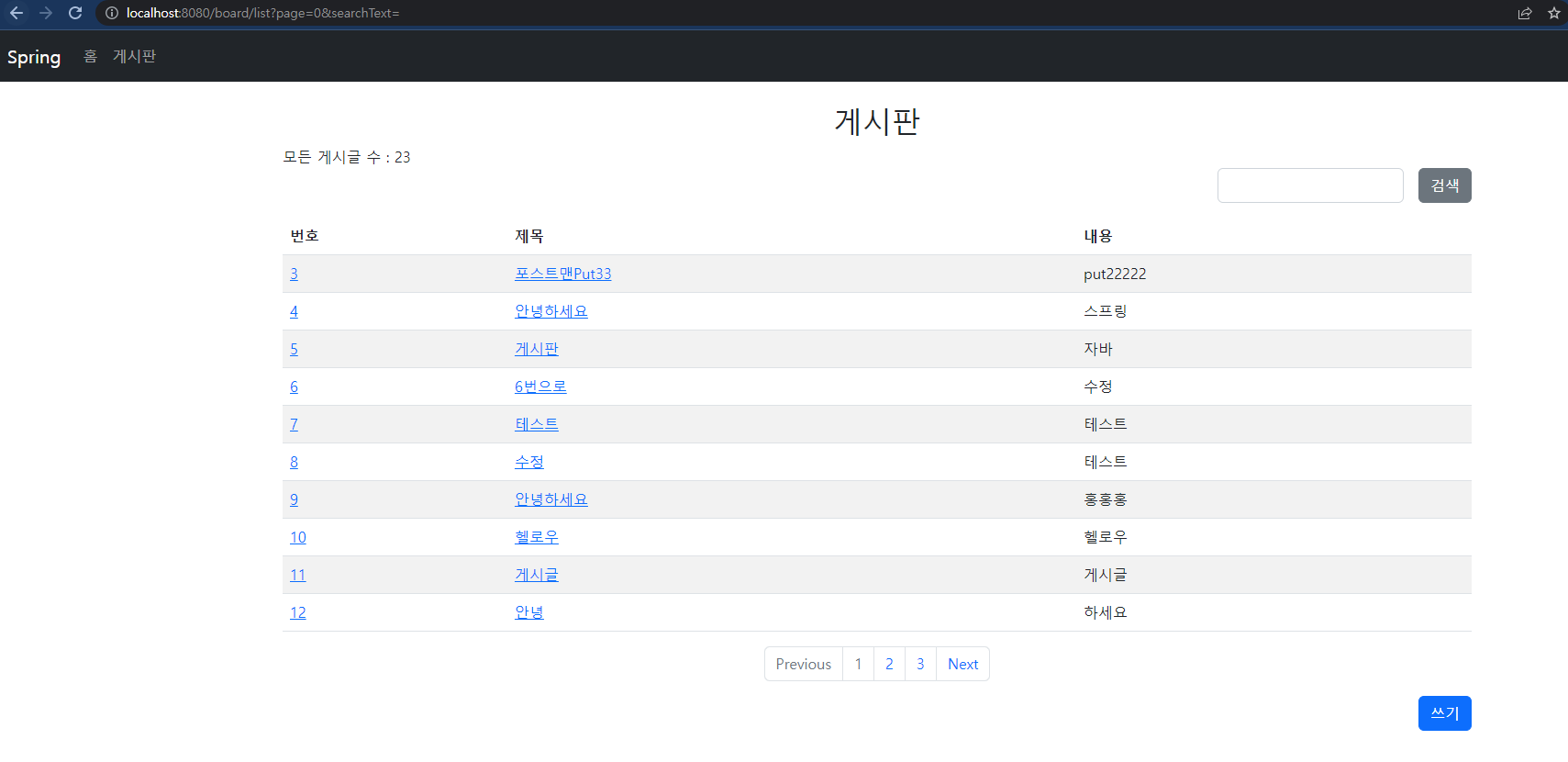This screenshot has width=1568, height=762.
Task: Focus the search text field
Action: coord(1310,185)
